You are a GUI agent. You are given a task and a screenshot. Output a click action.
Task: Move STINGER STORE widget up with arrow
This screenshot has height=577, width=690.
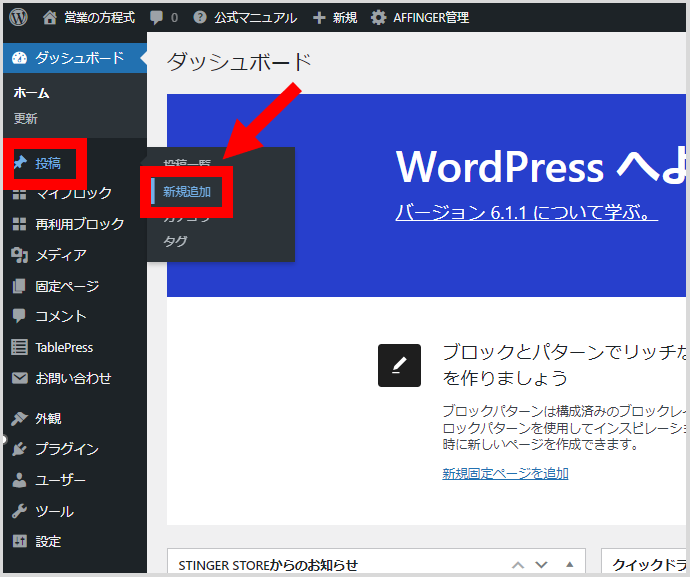point(518,565)
